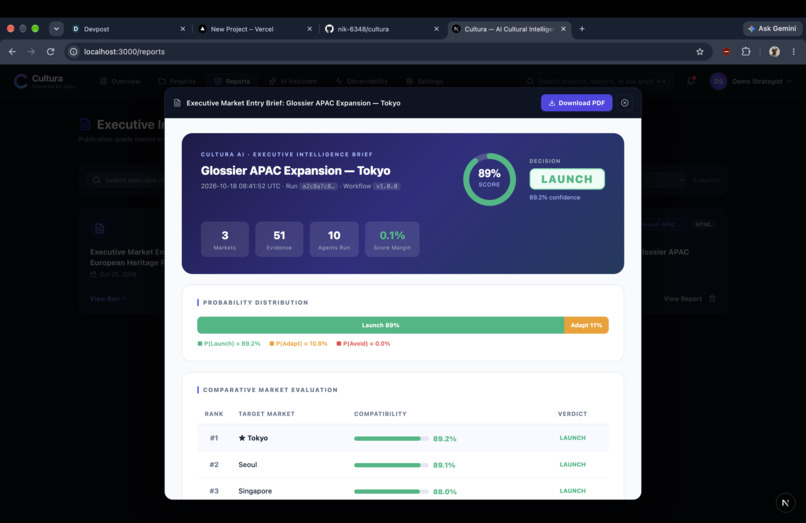Click Singapore's 88.0% compatibility bar

click(x=391, y=492)
